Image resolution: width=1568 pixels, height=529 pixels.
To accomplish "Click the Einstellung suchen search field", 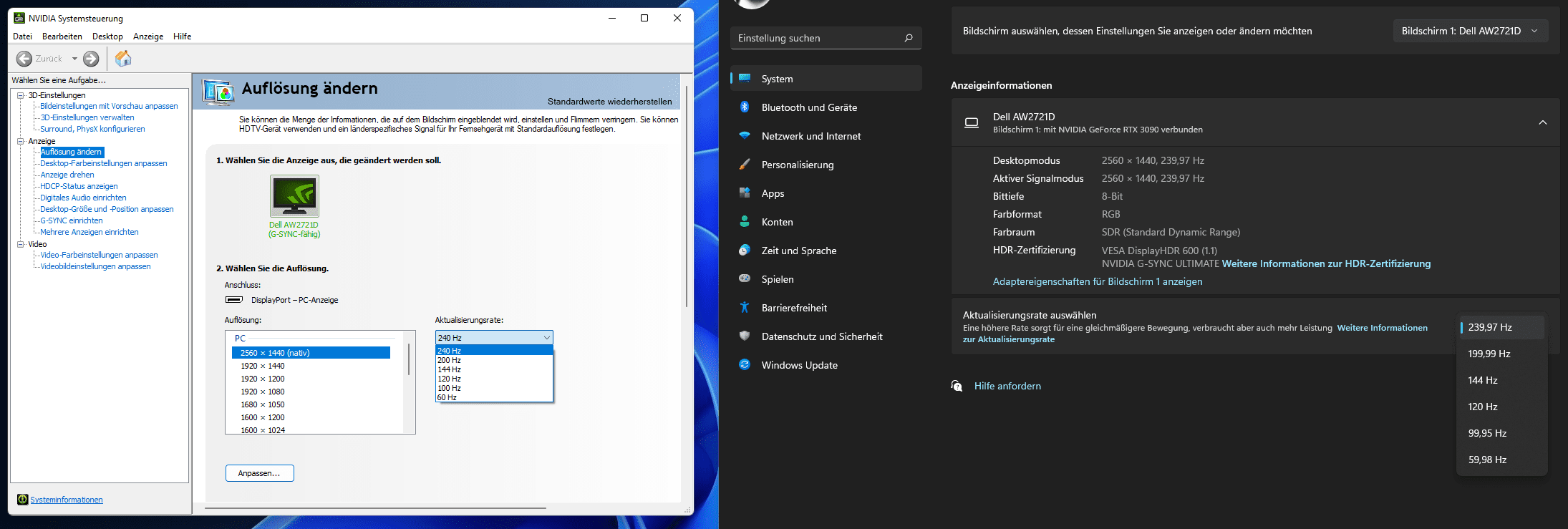I will tap(826, 38).
